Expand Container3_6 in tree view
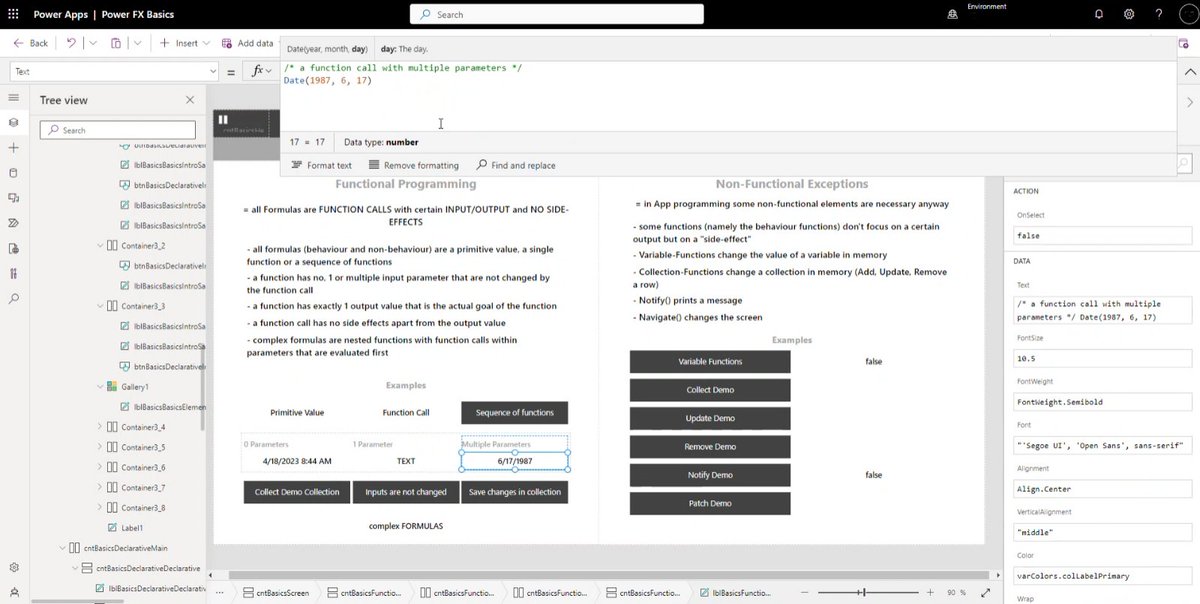The image size is (1200, 604). click(x=99, y=467)
